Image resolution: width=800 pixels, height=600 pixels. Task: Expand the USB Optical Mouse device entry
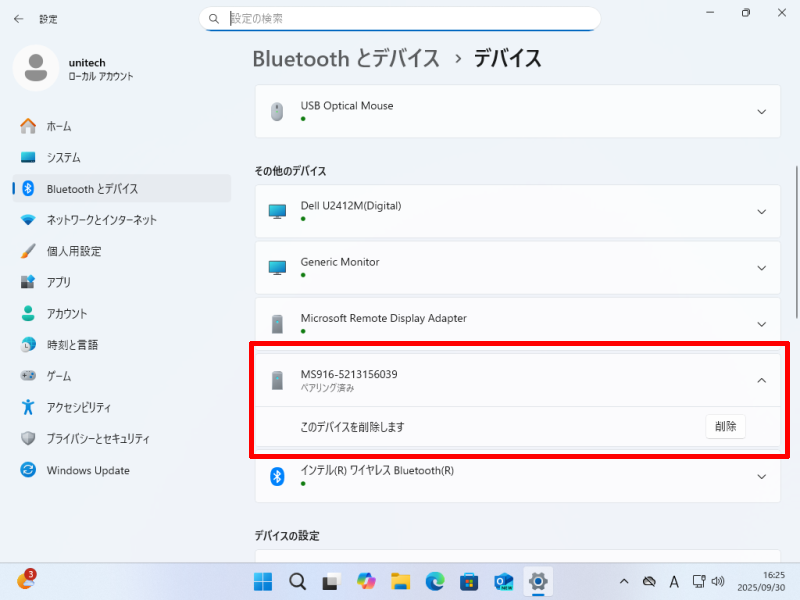pos(761,111)
